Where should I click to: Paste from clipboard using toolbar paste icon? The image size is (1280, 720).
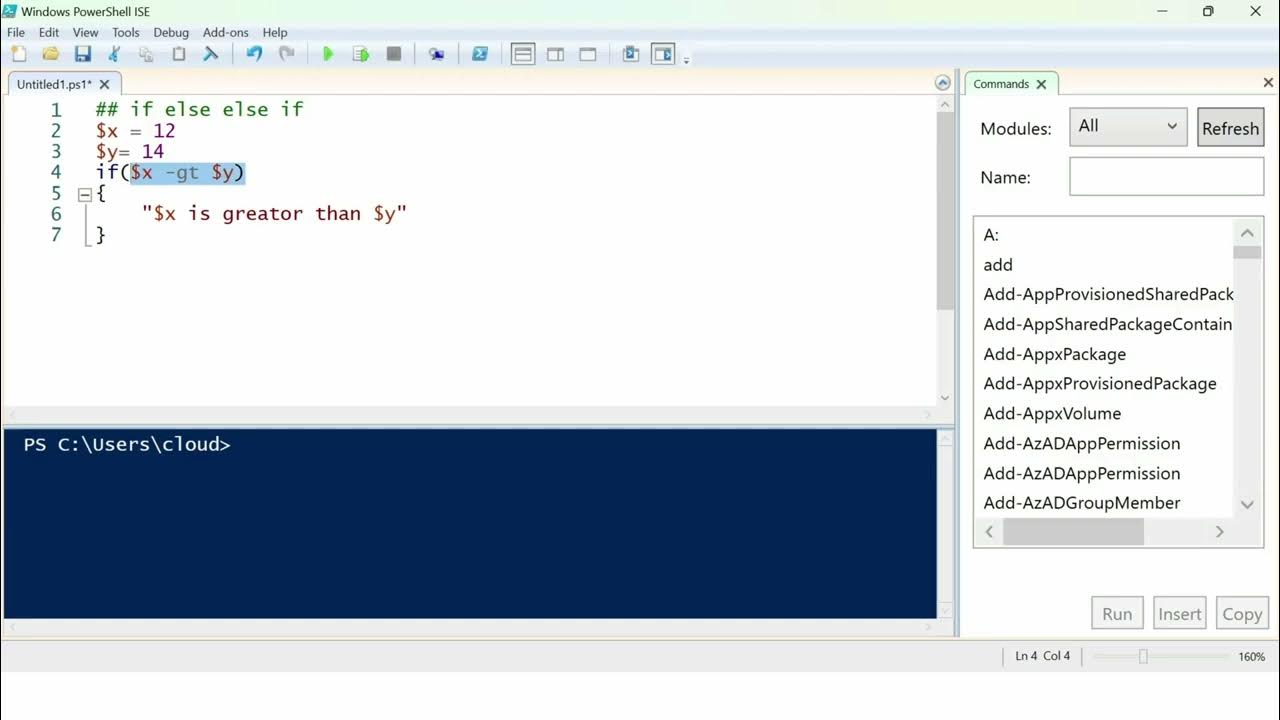pyautogui.click(x=179, y=54)
